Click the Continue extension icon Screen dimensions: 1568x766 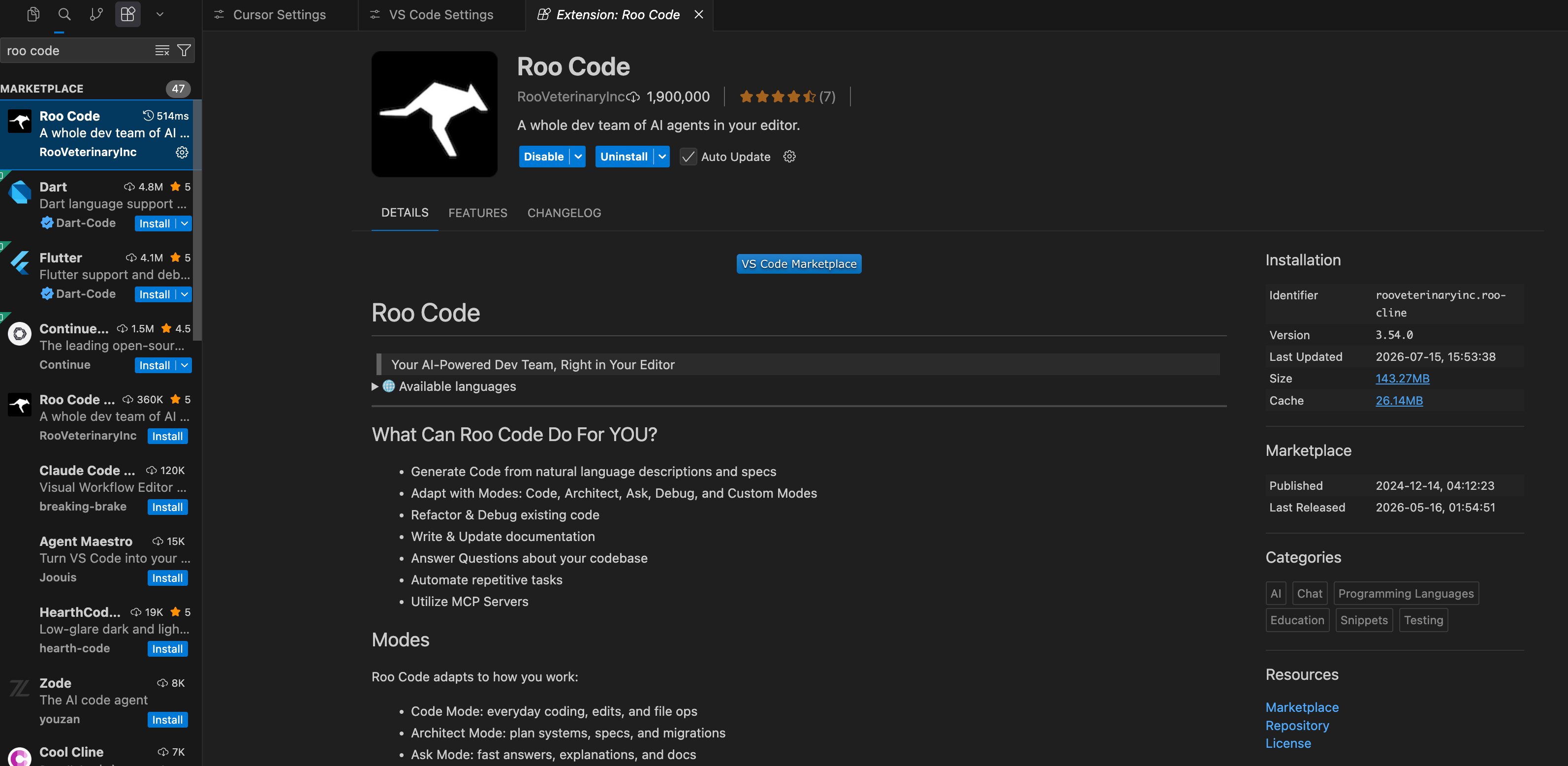point(20,334)
